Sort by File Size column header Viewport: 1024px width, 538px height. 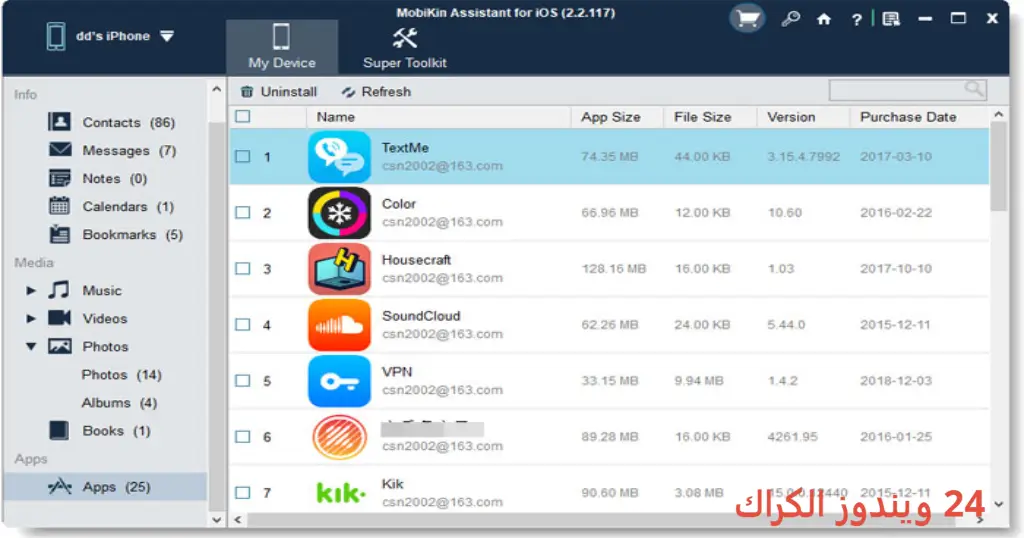coord(711,117)
